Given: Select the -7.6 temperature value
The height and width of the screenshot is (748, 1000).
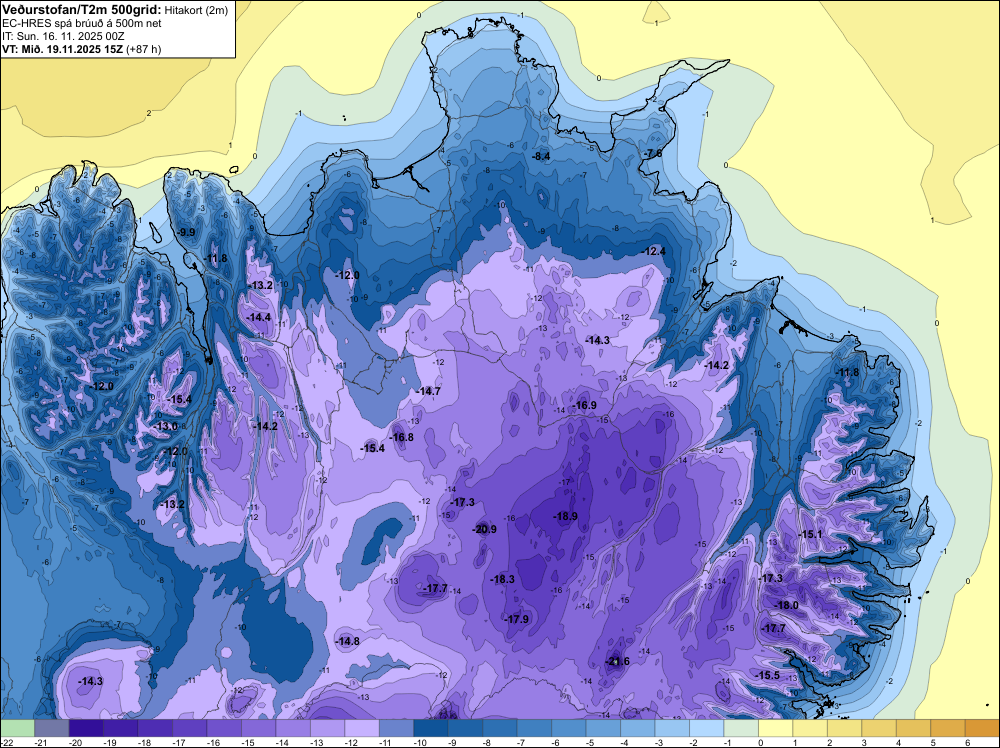Looking at the screenshot, I should click(x=652, y=154).
